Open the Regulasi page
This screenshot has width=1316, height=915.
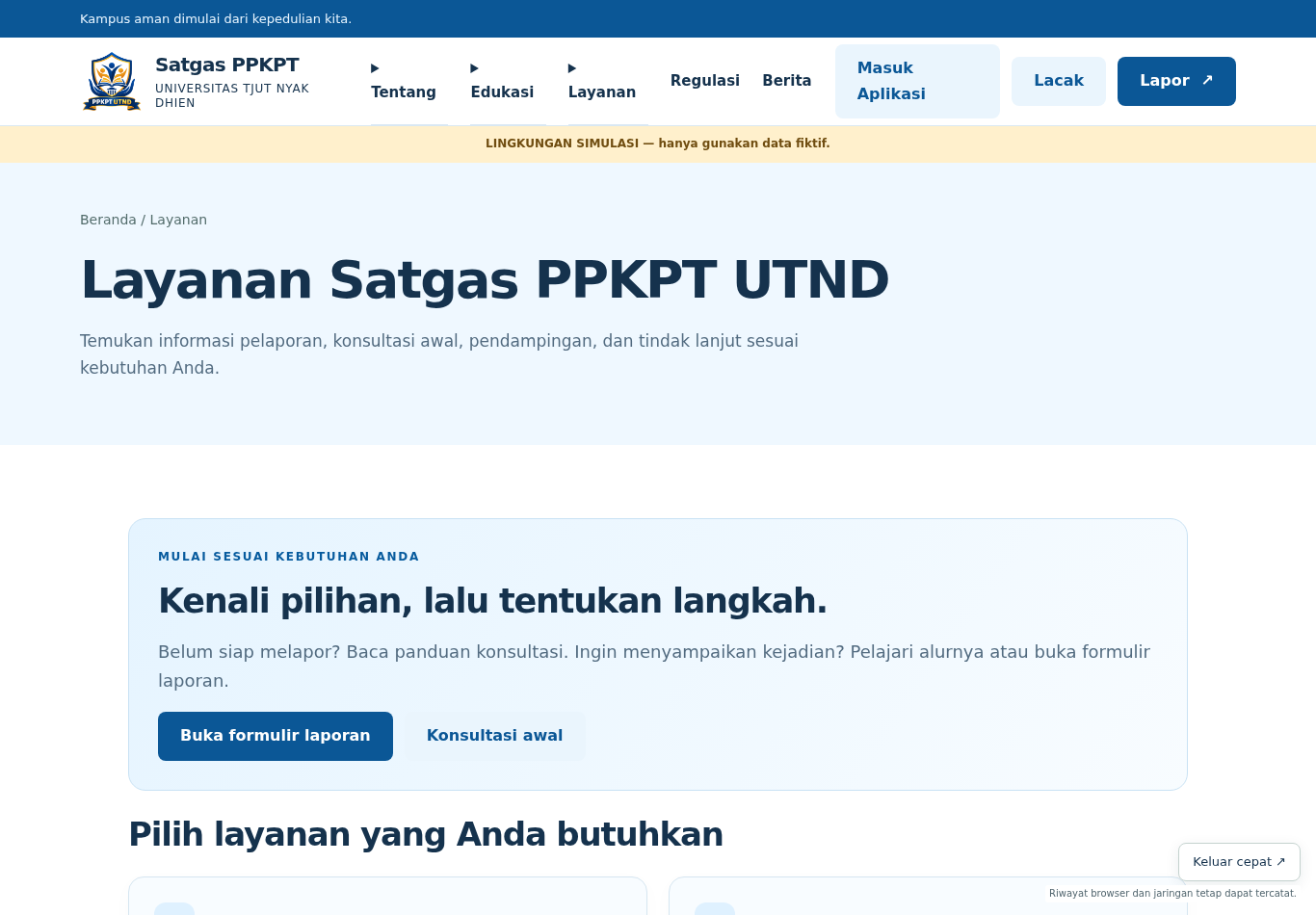coord(705,81)
